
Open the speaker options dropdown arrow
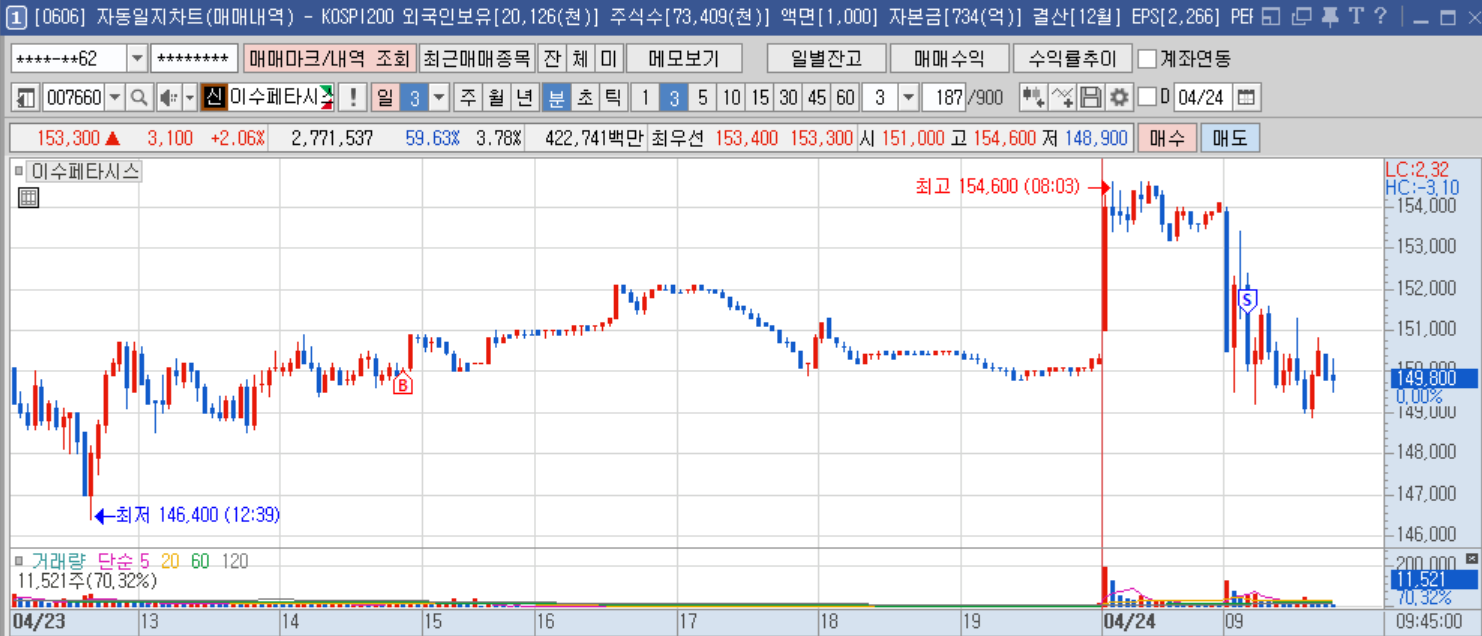pyautogui.click(x=189, y=98)
